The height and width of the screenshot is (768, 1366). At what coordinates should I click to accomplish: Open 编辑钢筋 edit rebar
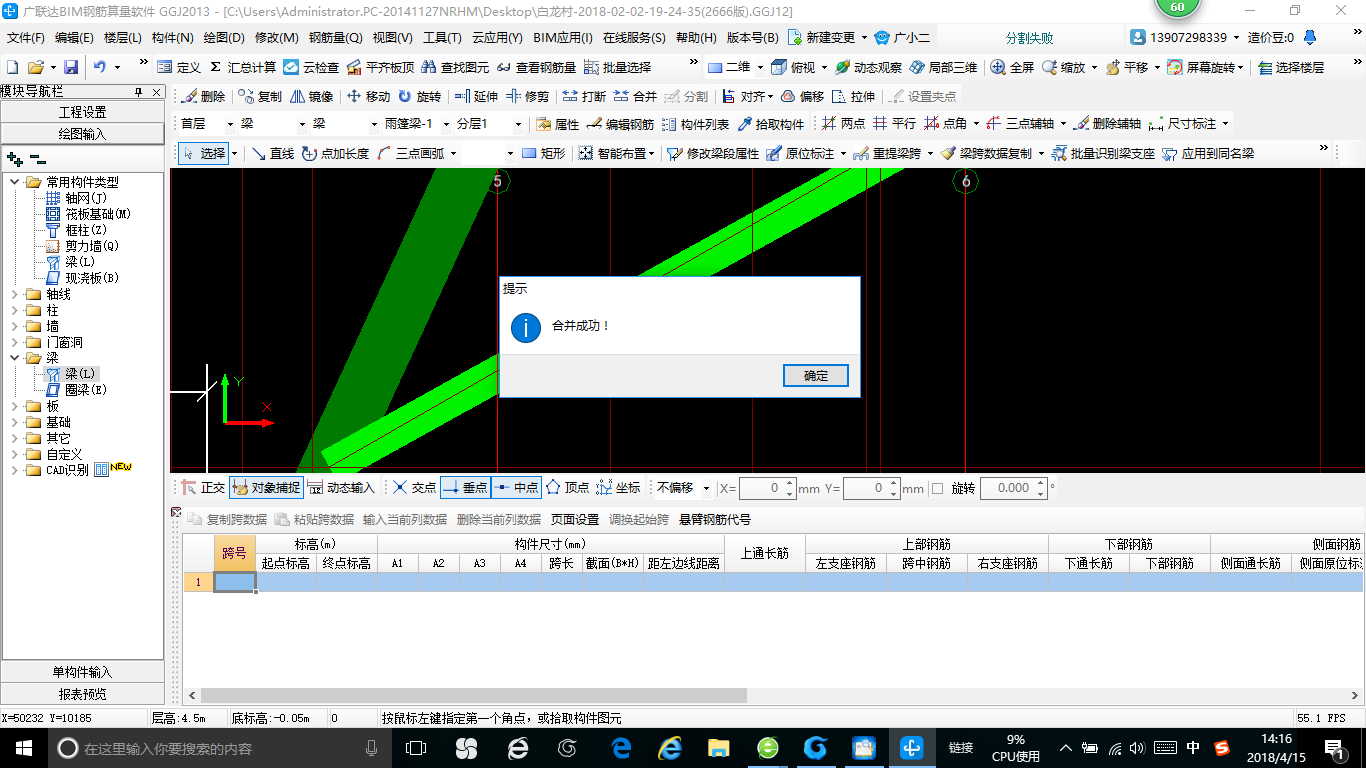620,125
